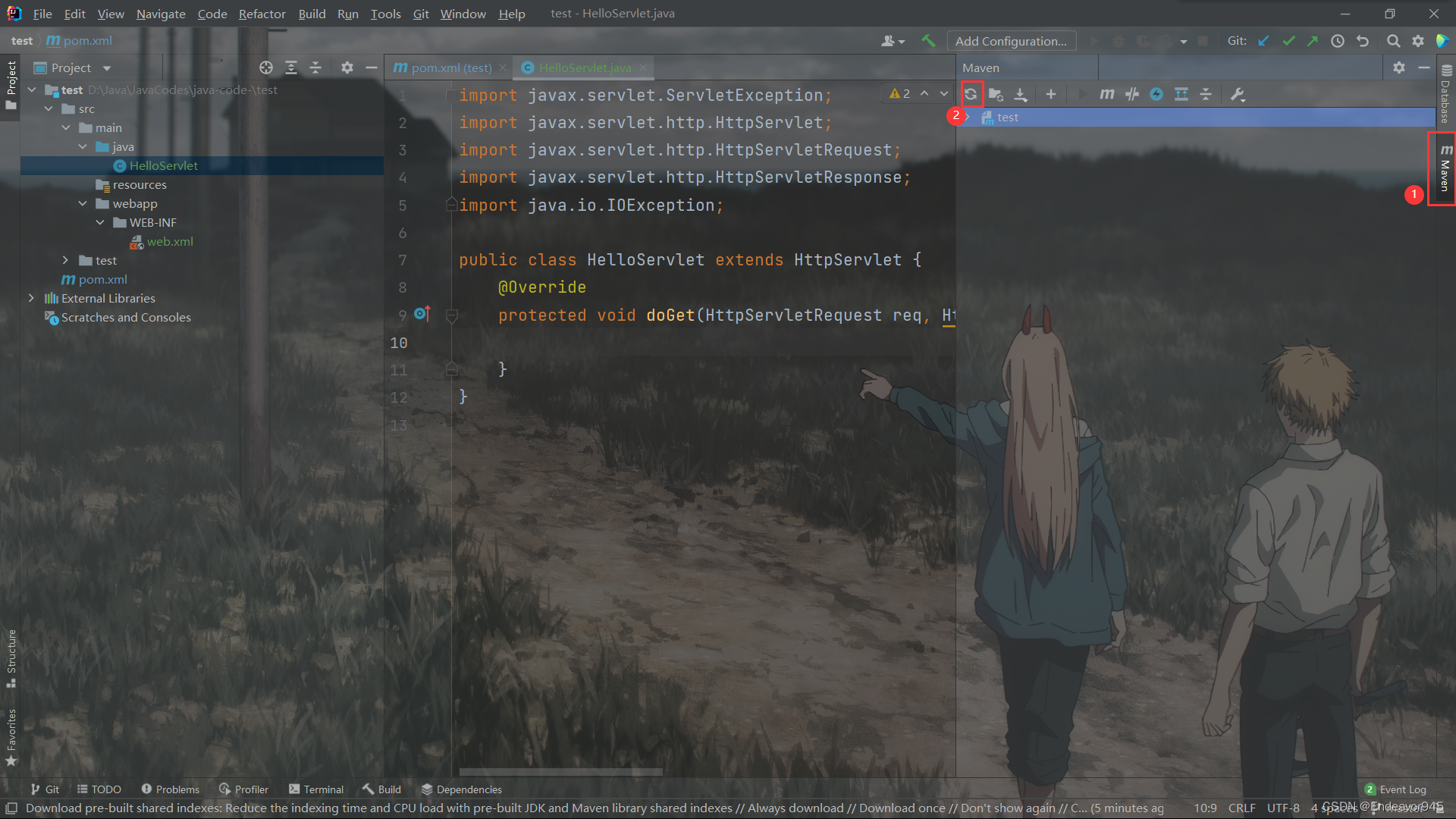This screenshot has height=819, width=1456.
Task: Click Download Sources and Documentation icon
Action: pos(1021,94)
